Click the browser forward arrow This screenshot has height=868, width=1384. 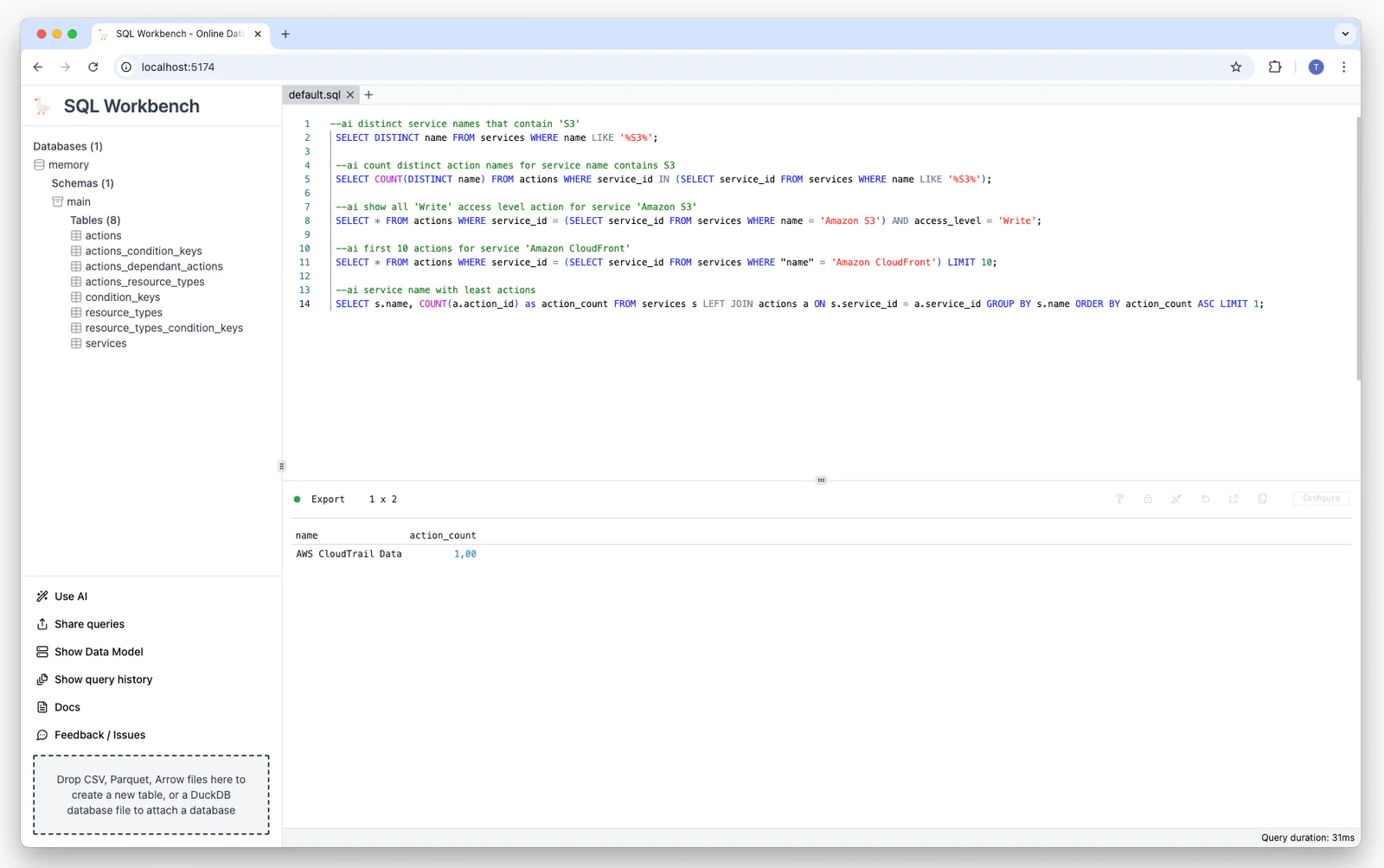click(x=66, y=67)
